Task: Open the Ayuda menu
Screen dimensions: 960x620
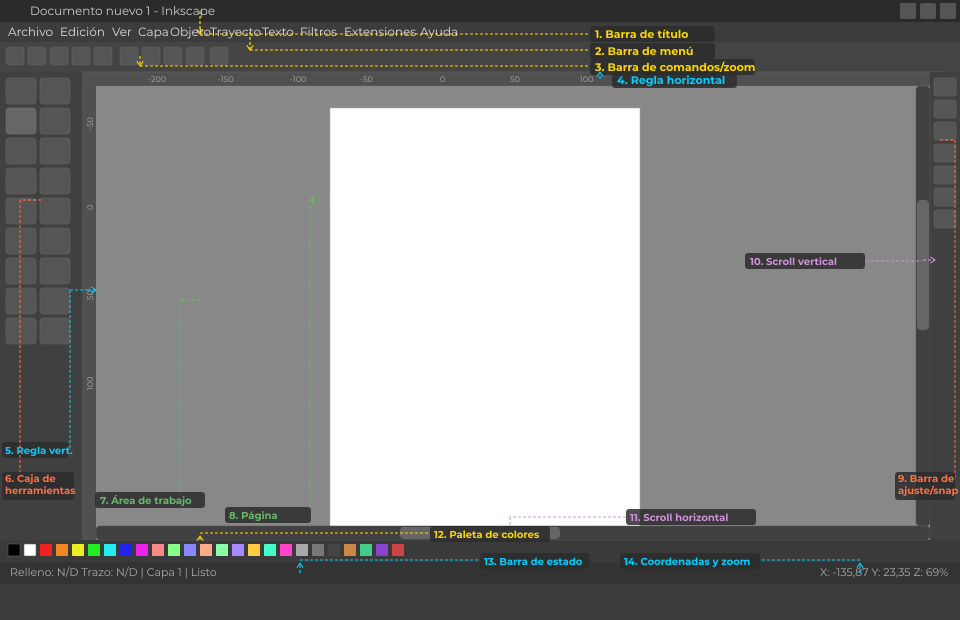Action: click(x=439, y=32)
